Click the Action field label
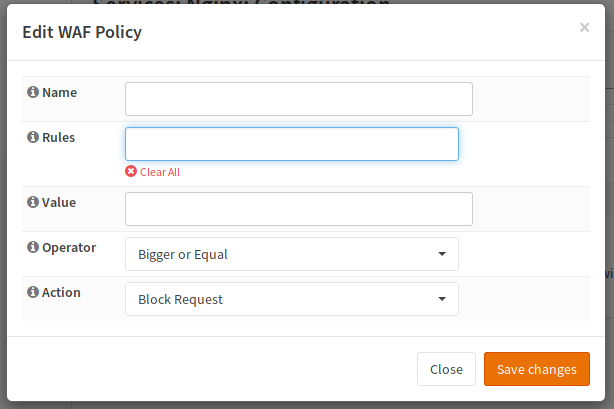Screen dimensions: 614x409 tap(61, 292)
